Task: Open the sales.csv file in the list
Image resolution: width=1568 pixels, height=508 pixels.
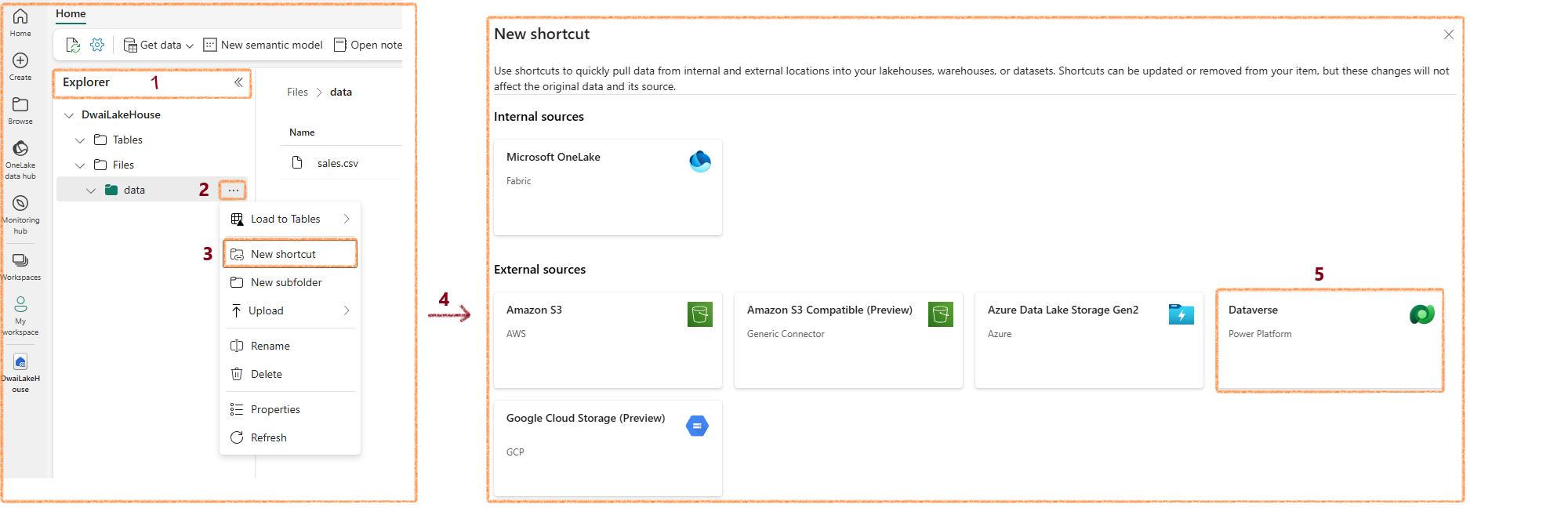Action: pyautogui.click(x=338, y=163)
